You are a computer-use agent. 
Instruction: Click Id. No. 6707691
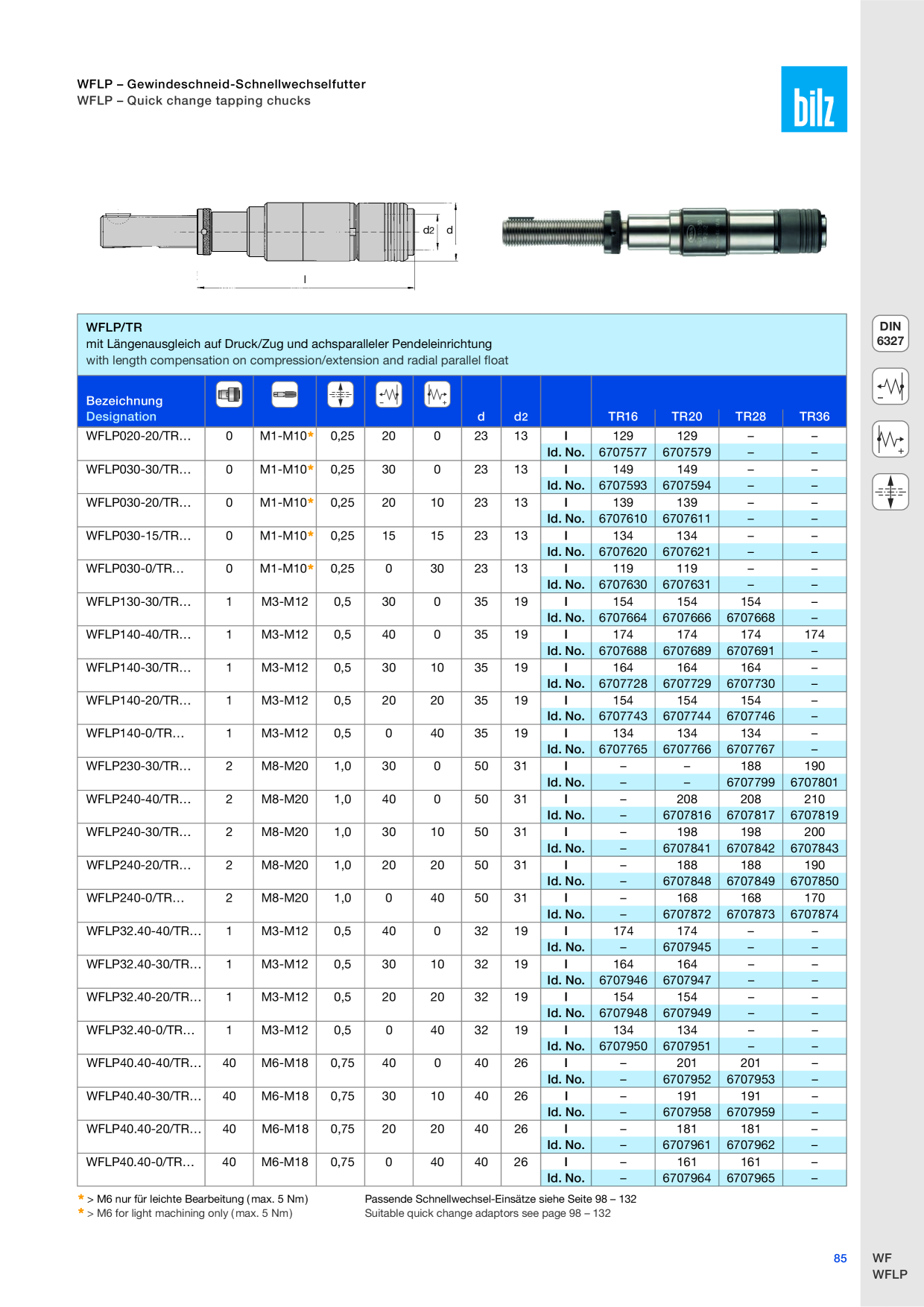(x=750, y=651)
